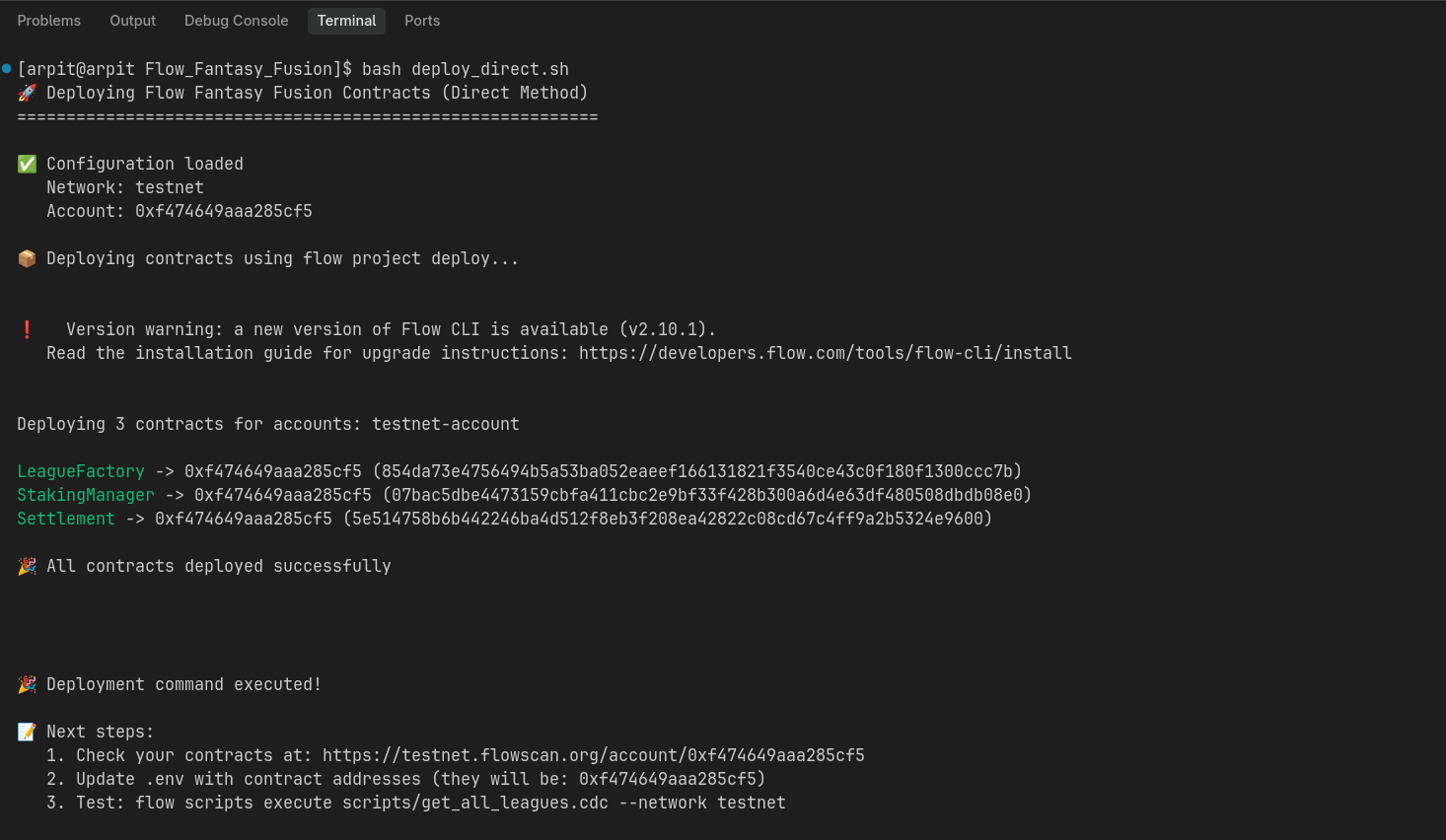Viewport: 1446px width, 840px height.
Task: Click the green checkmark next to Configuration loaded
Action: click(x=27, y=164)
